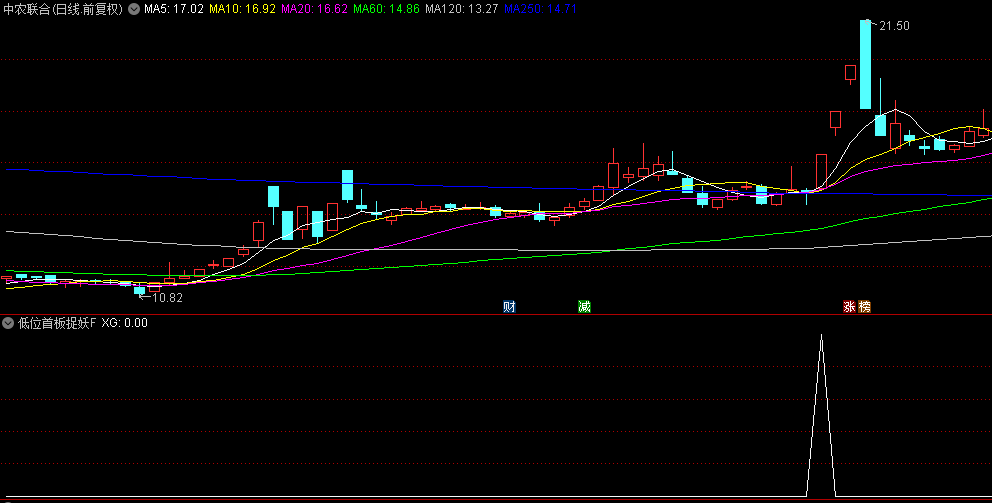Click the blue MA250 moving average label
The height and width of the screenshot is (503, 992).
coord(538,9)
